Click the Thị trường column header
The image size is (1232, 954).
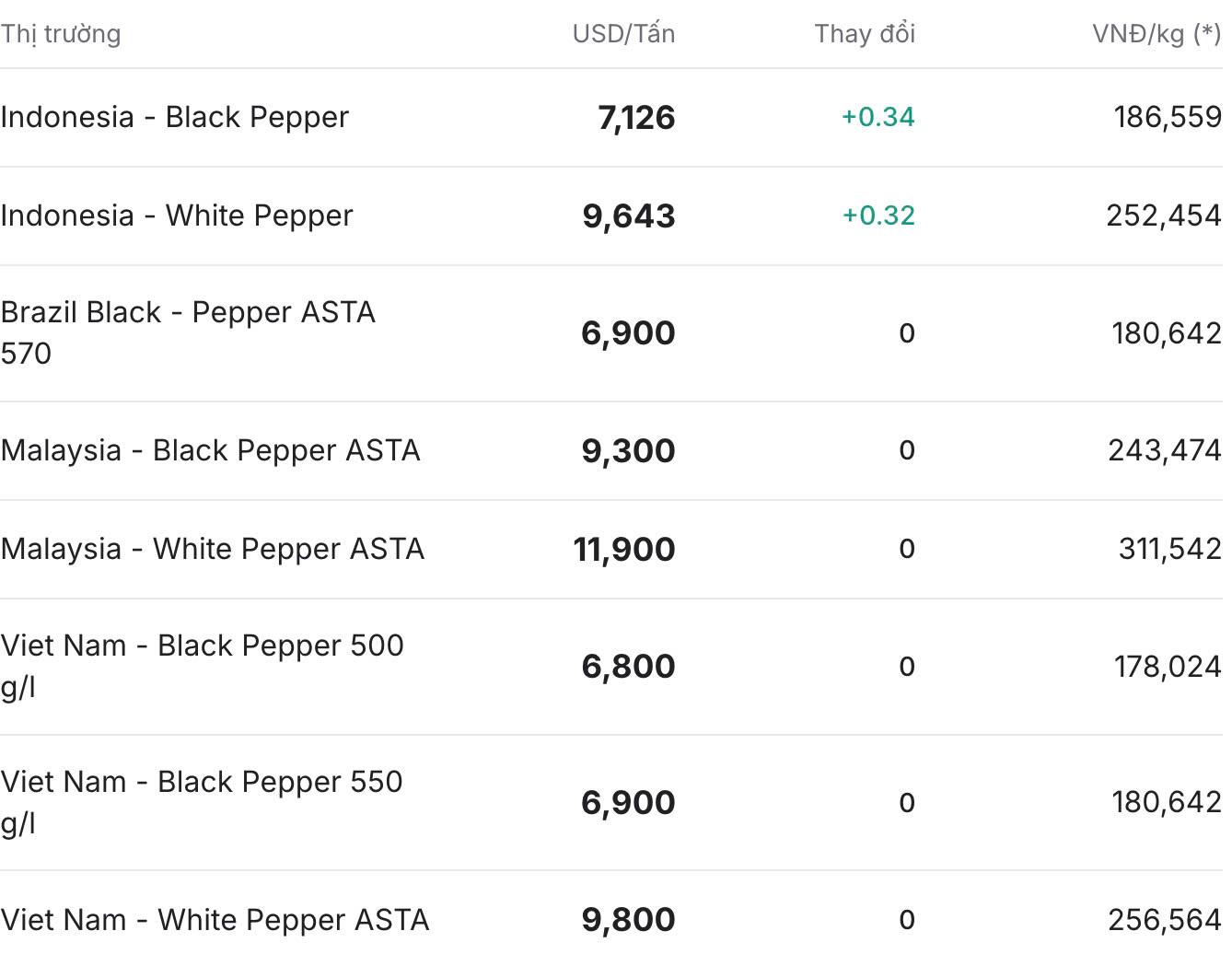point(61,34)
